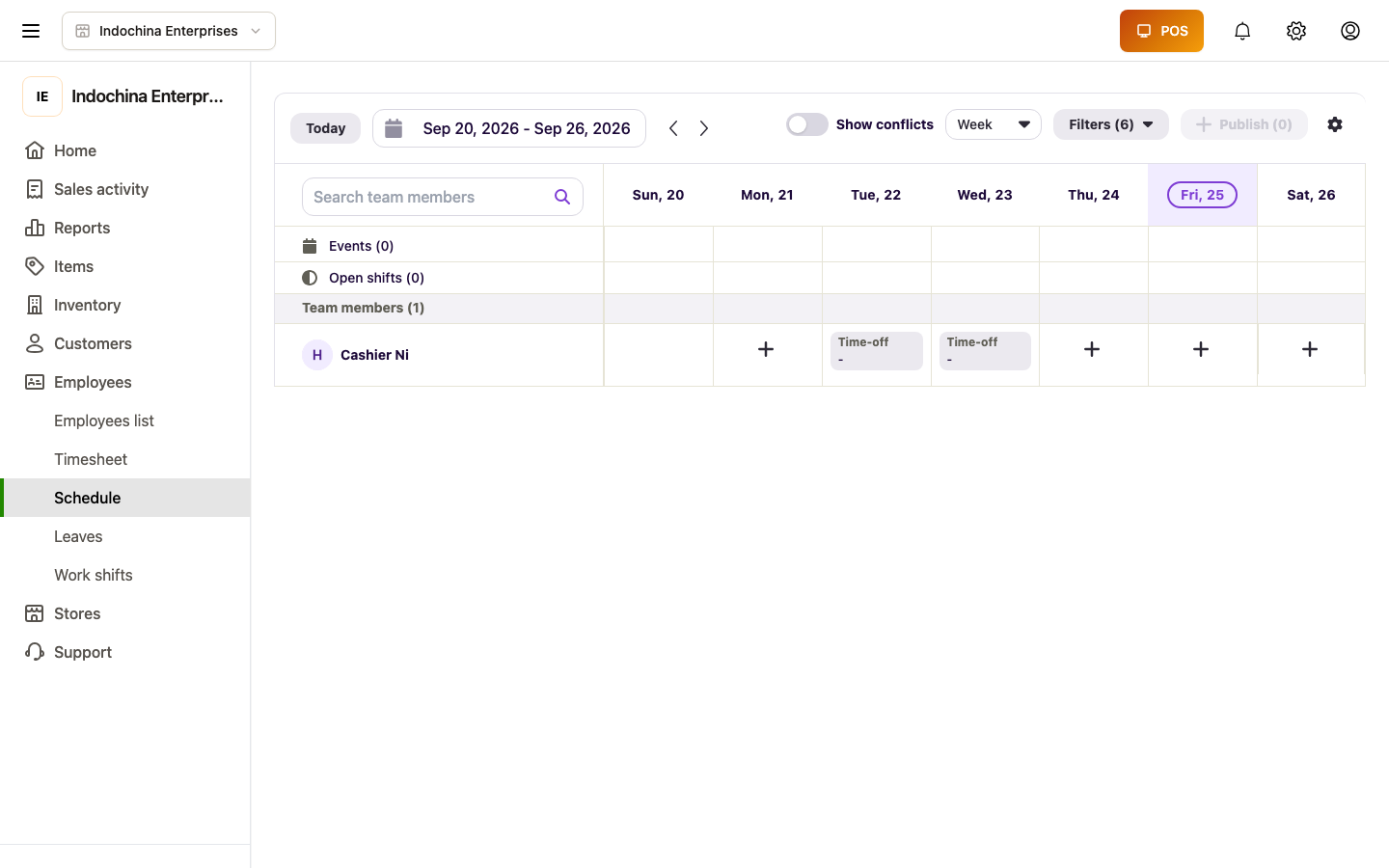1389x868 pixels.
Task: Add shift for Cashier Ni on Thursday 24
Action: (x=1092, y=349)
